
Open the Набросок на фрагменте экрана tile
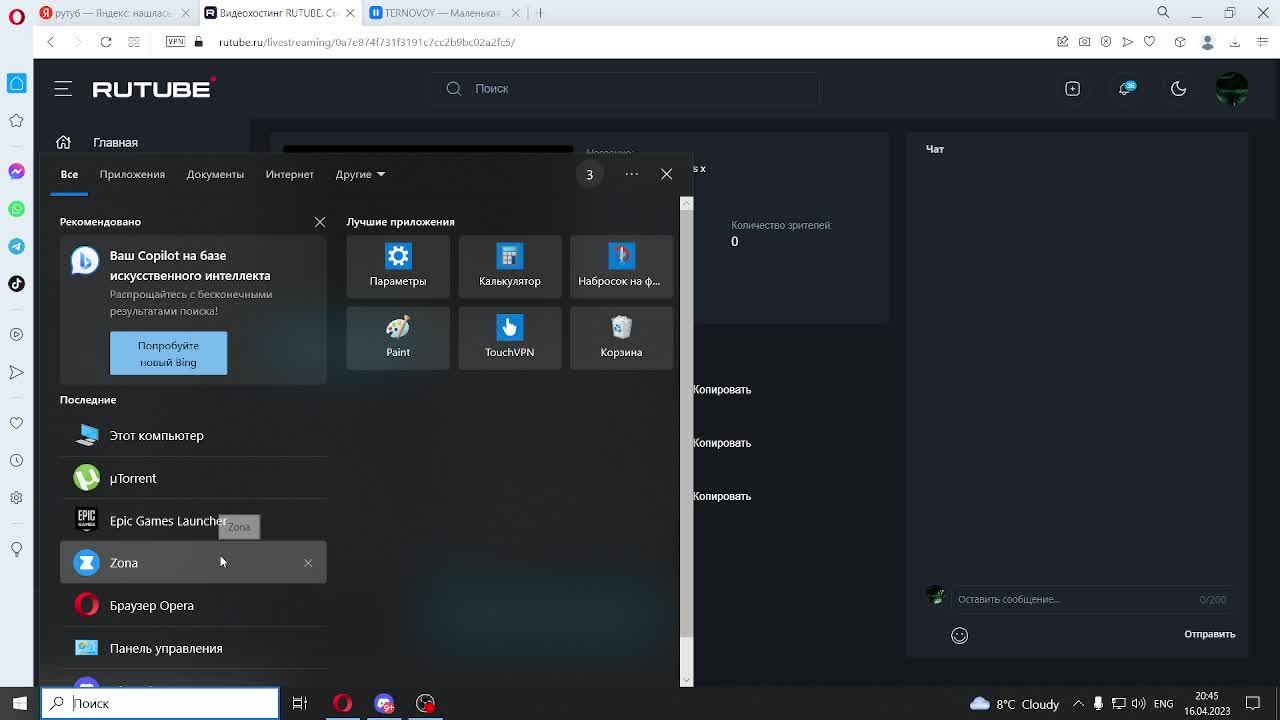coord(621,265)
